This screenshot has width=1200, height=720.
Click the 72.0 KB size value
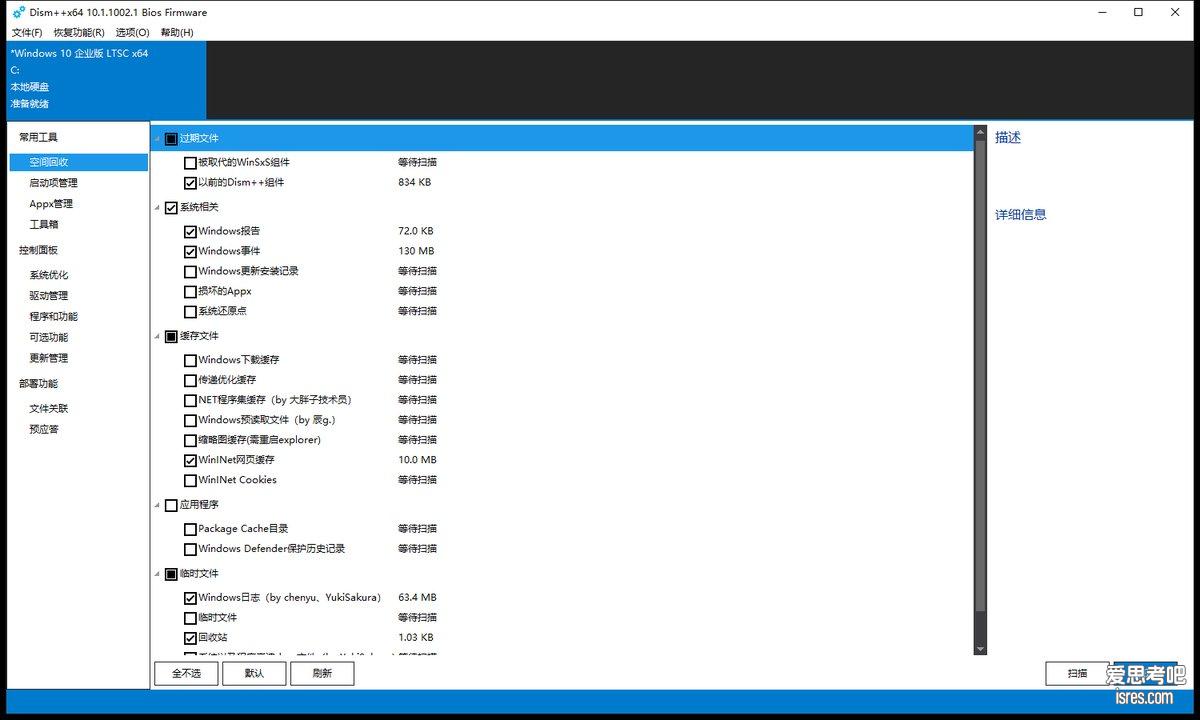pos(416,232)
